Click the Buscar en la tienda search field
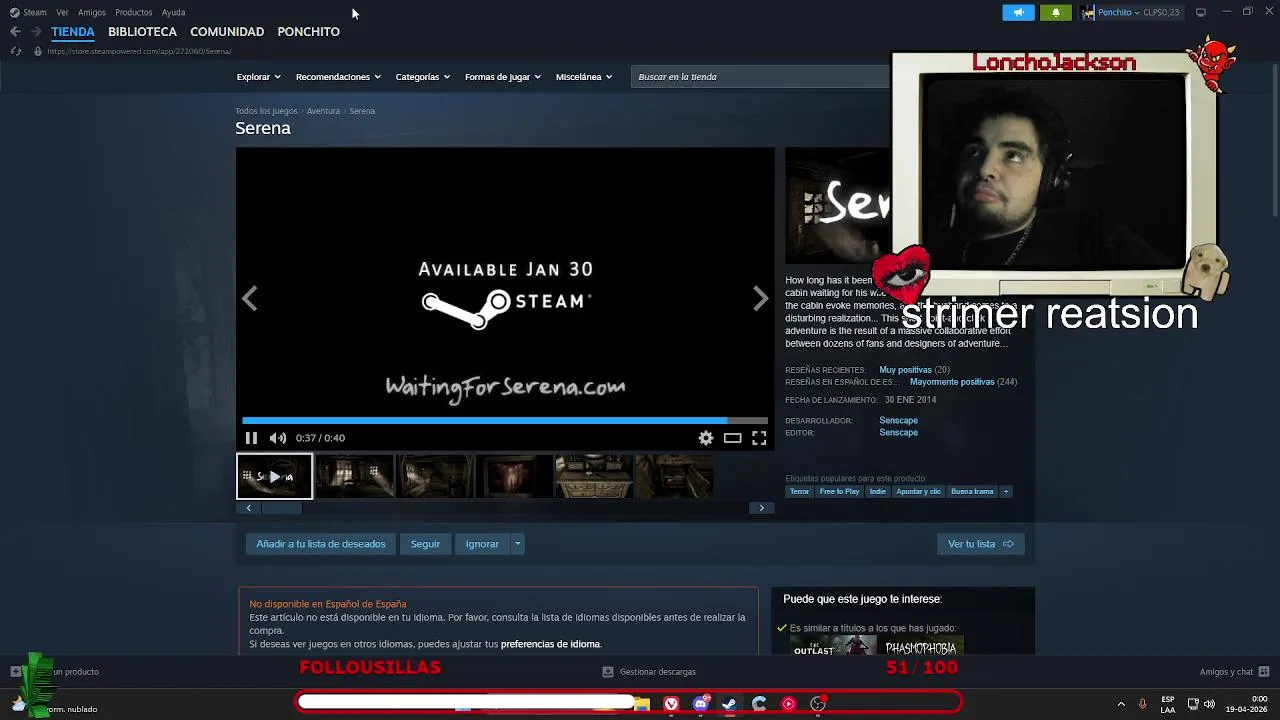1280x720 pixels. 760,77
